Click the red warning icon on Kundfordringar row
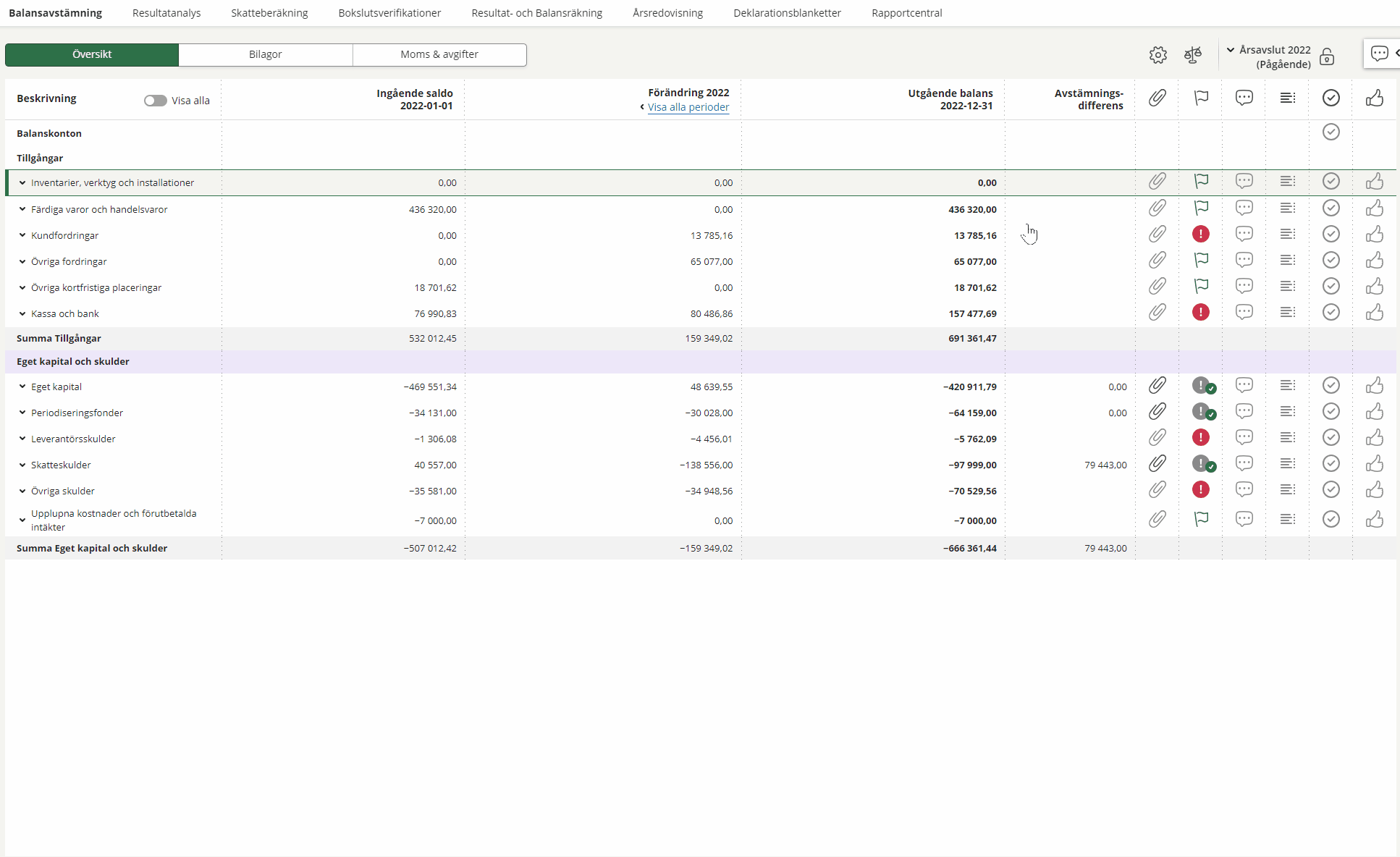Screen dimensions: 1400x857 click(x=1200, y=235)
